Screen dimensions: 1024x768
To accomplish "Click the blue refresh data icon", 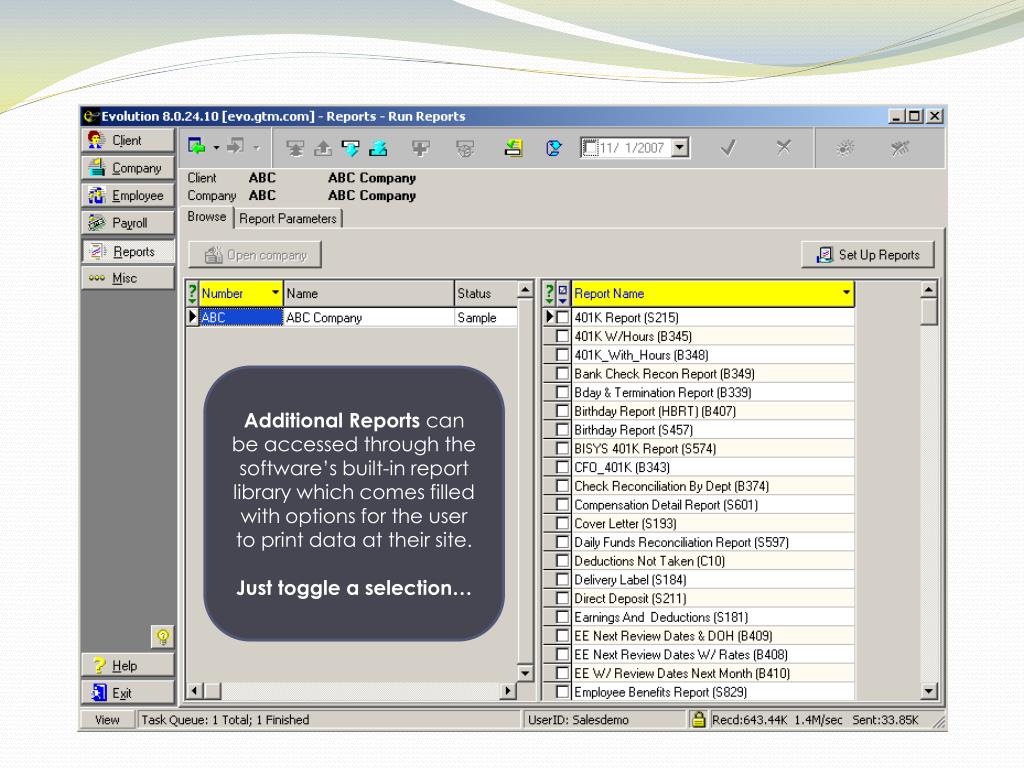I will pyautogui.click(x=554, y=149).
